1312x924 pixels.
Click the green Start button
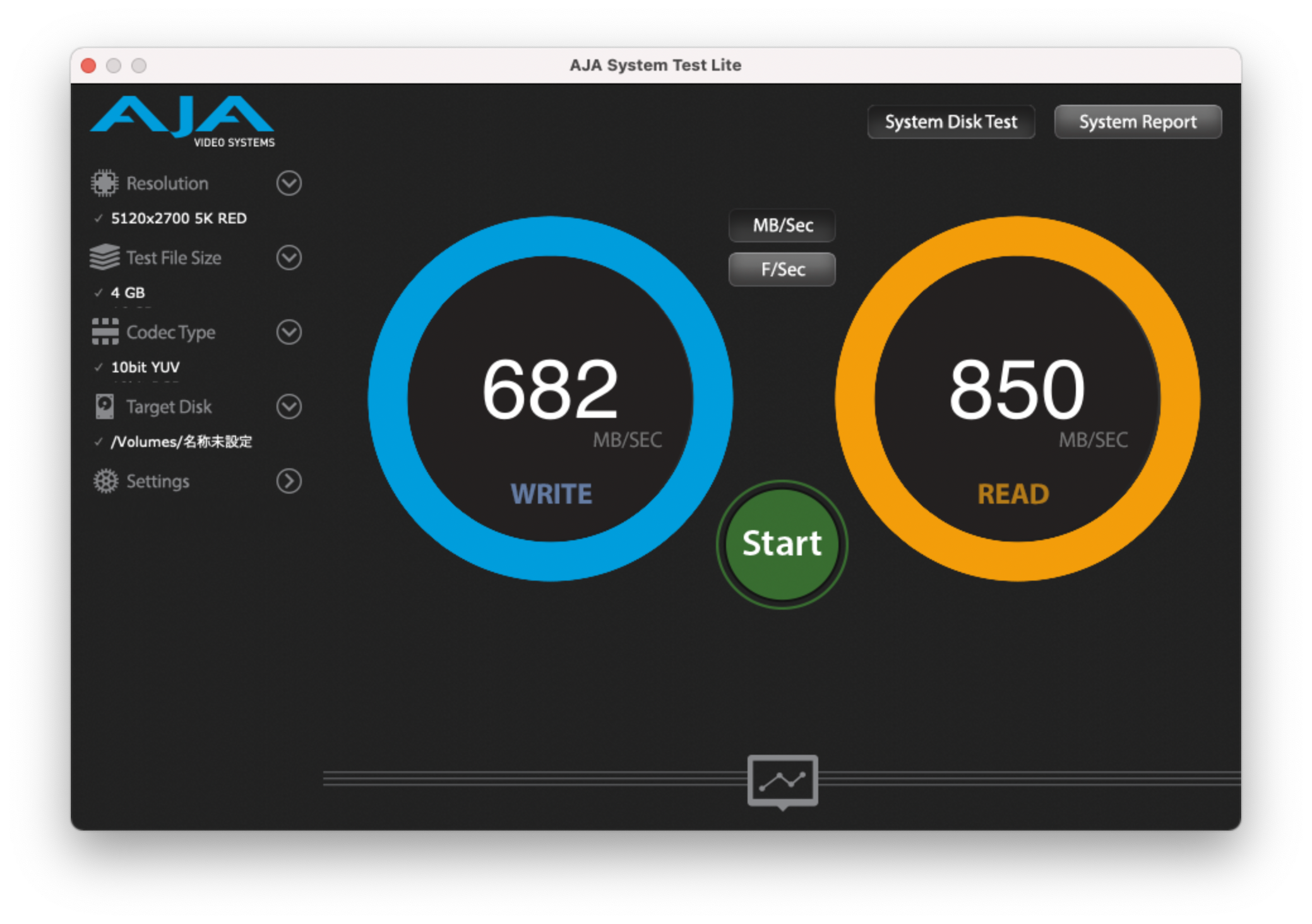pyautogui.click(x=782, y=544)
